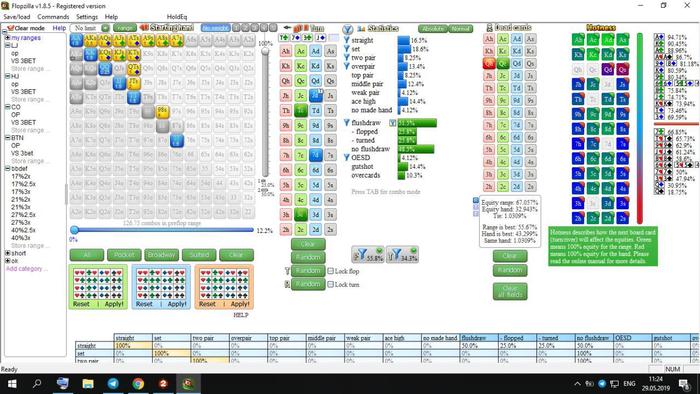
Task: Pick the Kc card in board selector
Action: pyautogui.click(x=300, y=66)
